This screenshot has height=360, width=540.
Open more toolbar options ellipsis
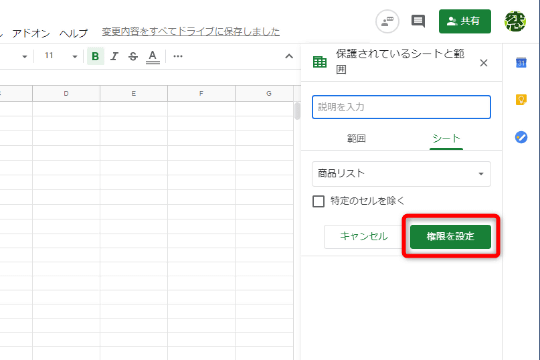click(178, 56)
